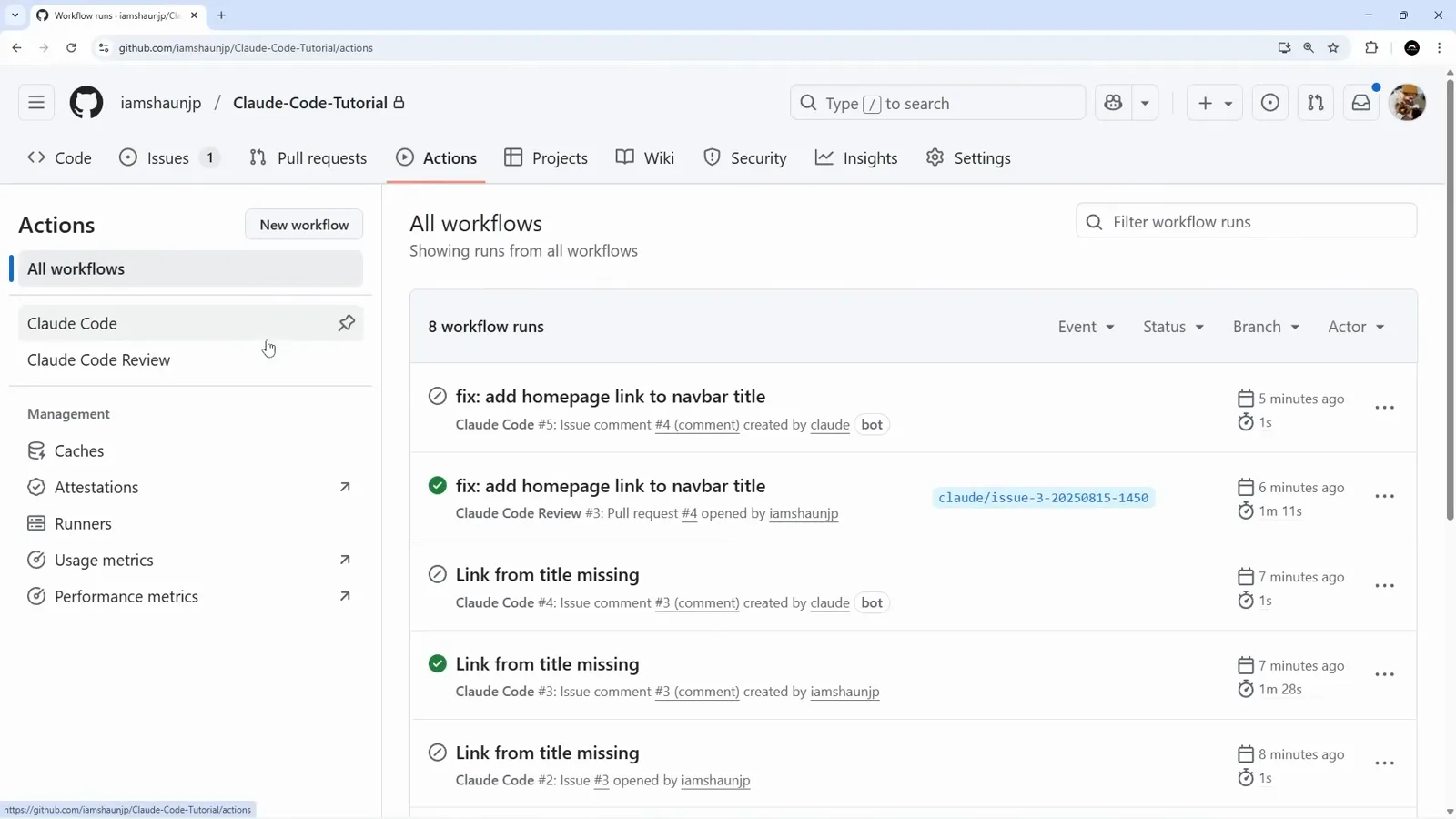Open Attestations management page

(190, 487)
